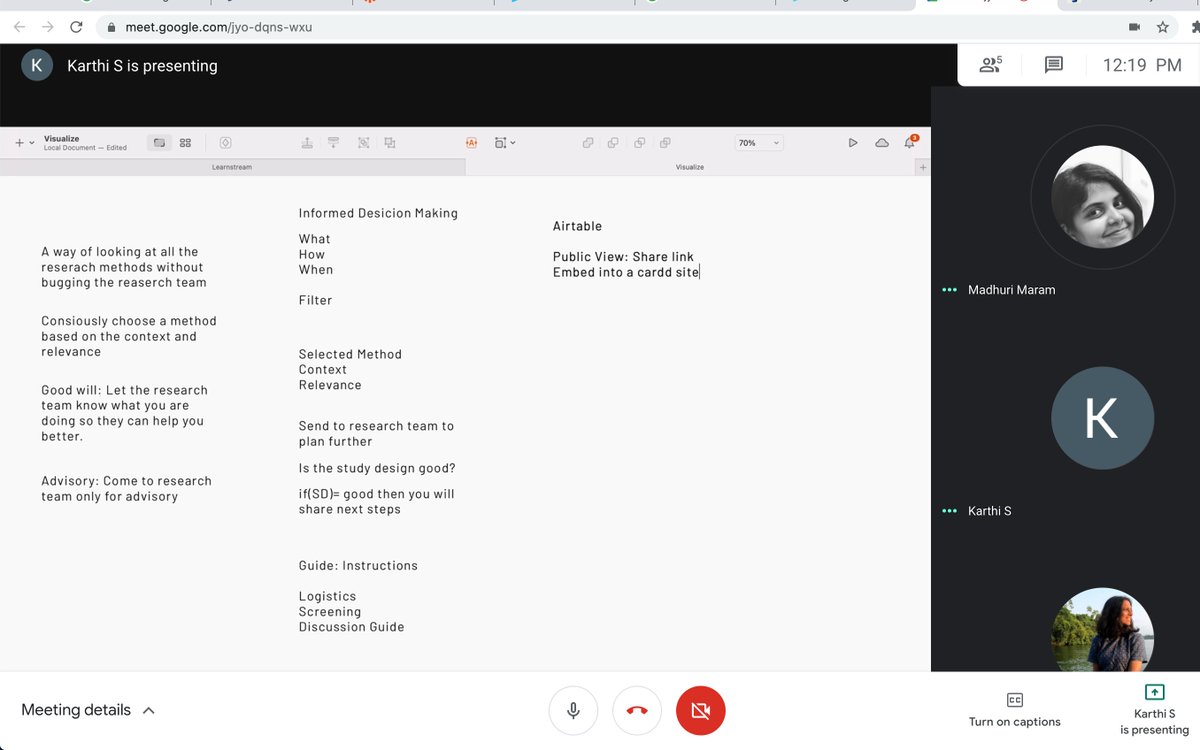Click the Cloud upload icon in Sketch
Image resolution: width=1200 pixels, height=750 pixels.
point(882,143)
